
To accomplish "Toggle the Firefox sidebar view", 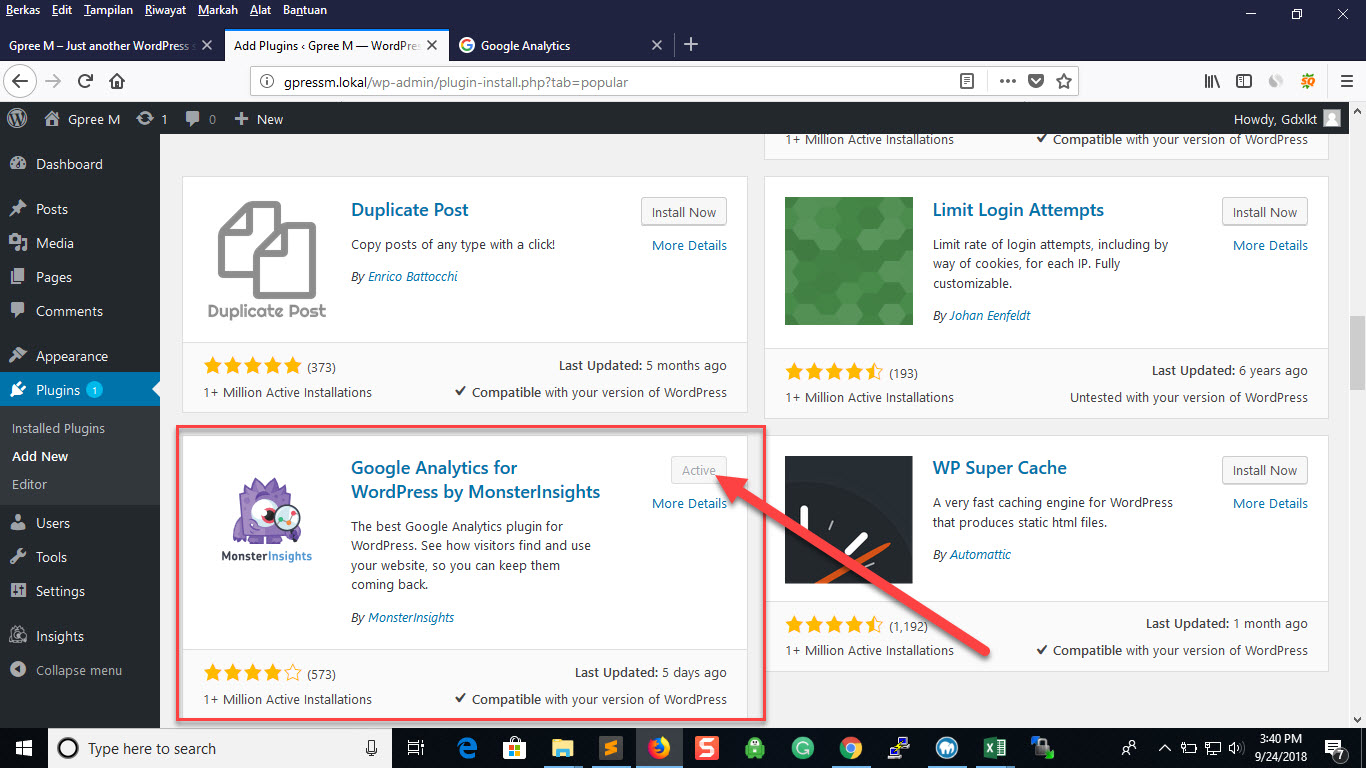I will (x=1243, y=81).
